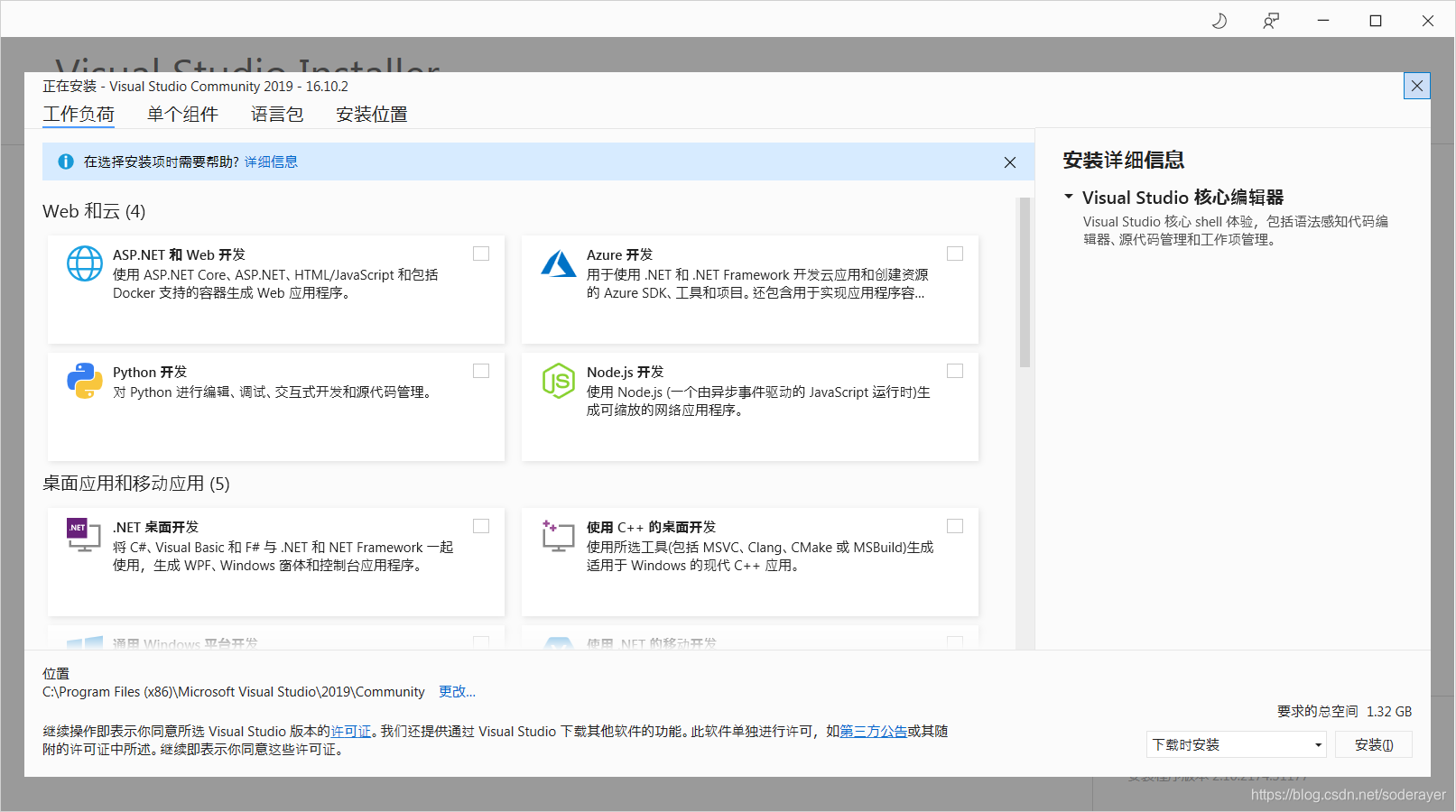The width and height of the screenshot is (1456, 812).
Task: Click the ASP.NET globe icon
Action: pos(85,263)
